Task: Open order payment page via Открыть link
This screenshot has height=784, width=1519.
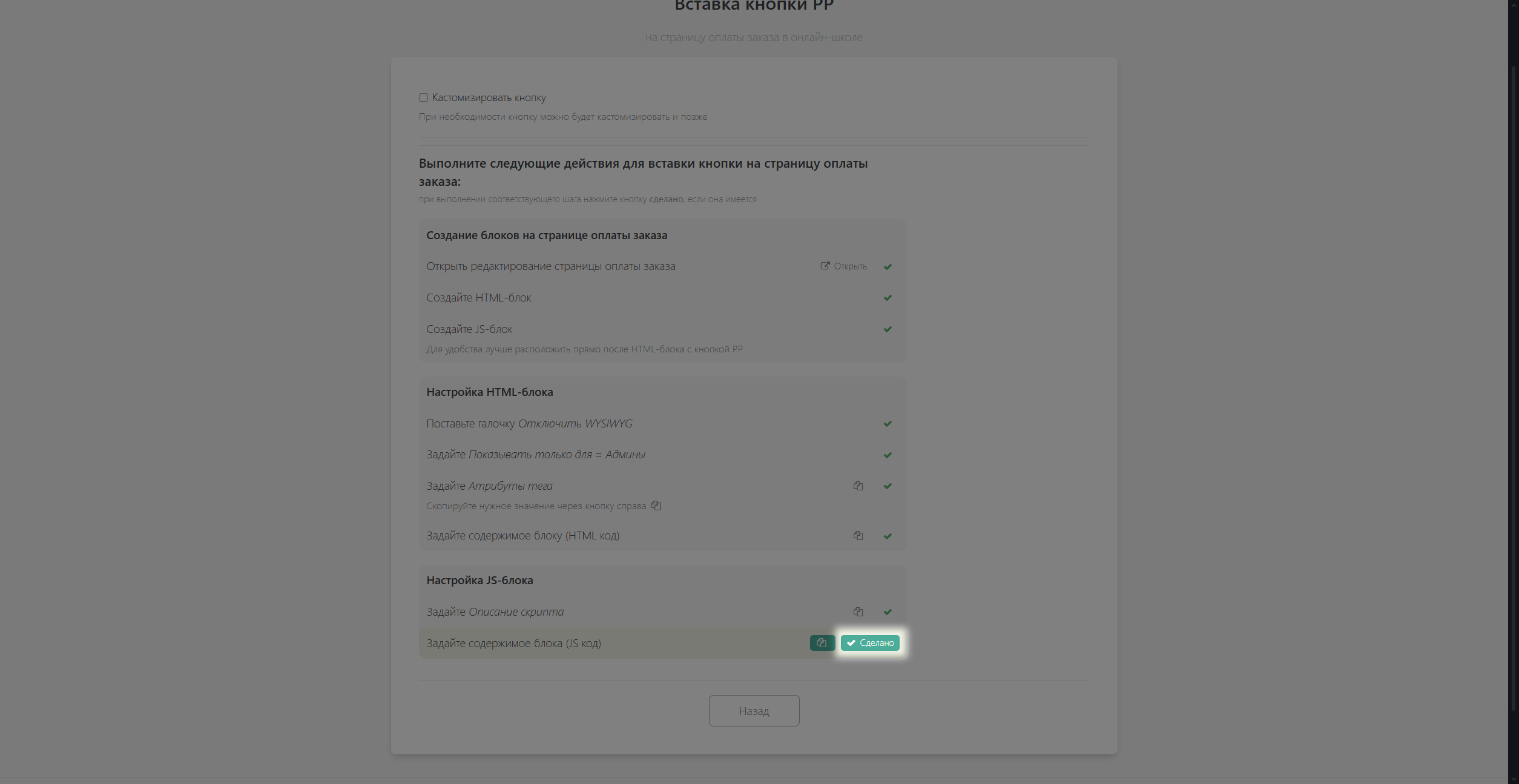Action: coord(843,266)
